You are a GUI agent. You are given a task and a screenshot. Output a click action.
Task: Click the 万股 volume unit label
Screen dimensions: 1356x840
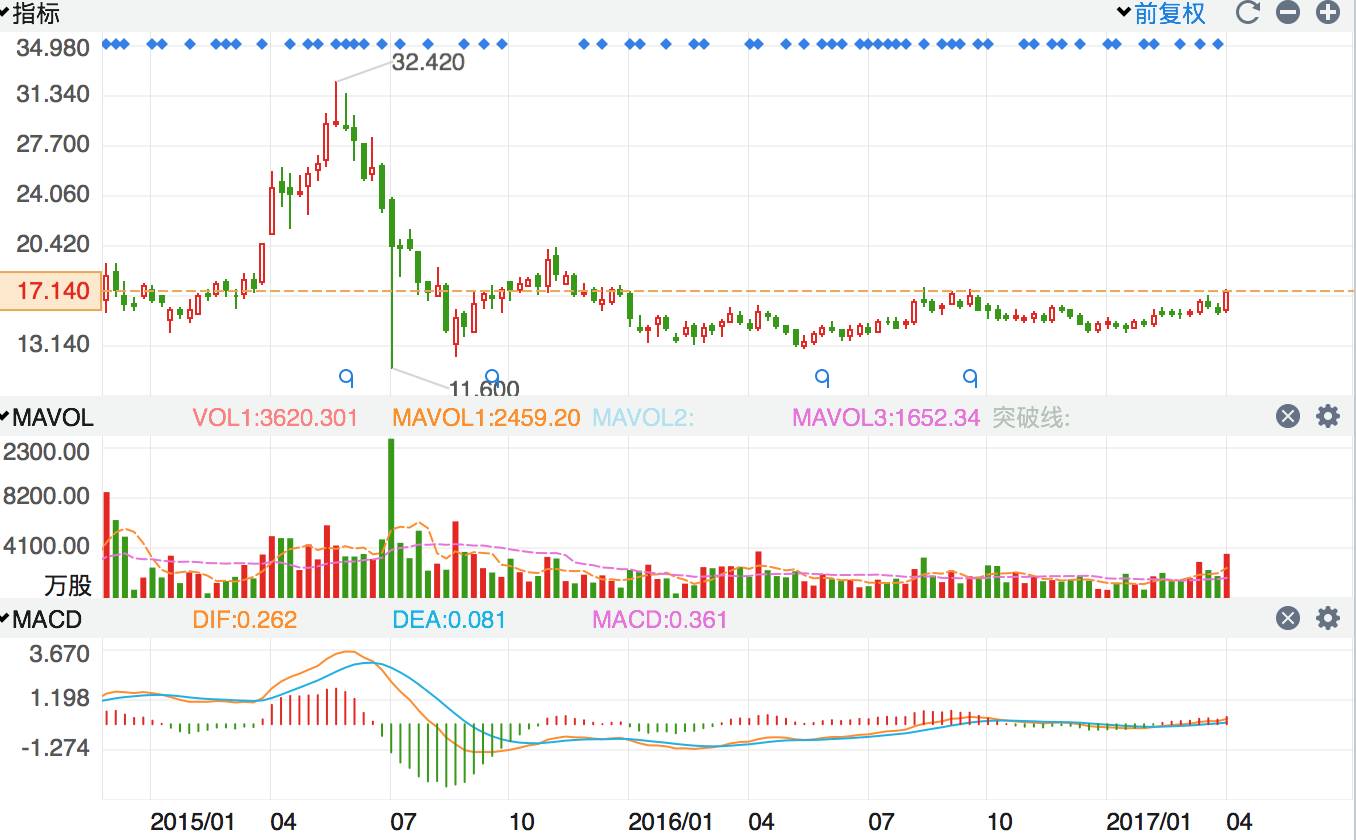[x=67, y=584]
